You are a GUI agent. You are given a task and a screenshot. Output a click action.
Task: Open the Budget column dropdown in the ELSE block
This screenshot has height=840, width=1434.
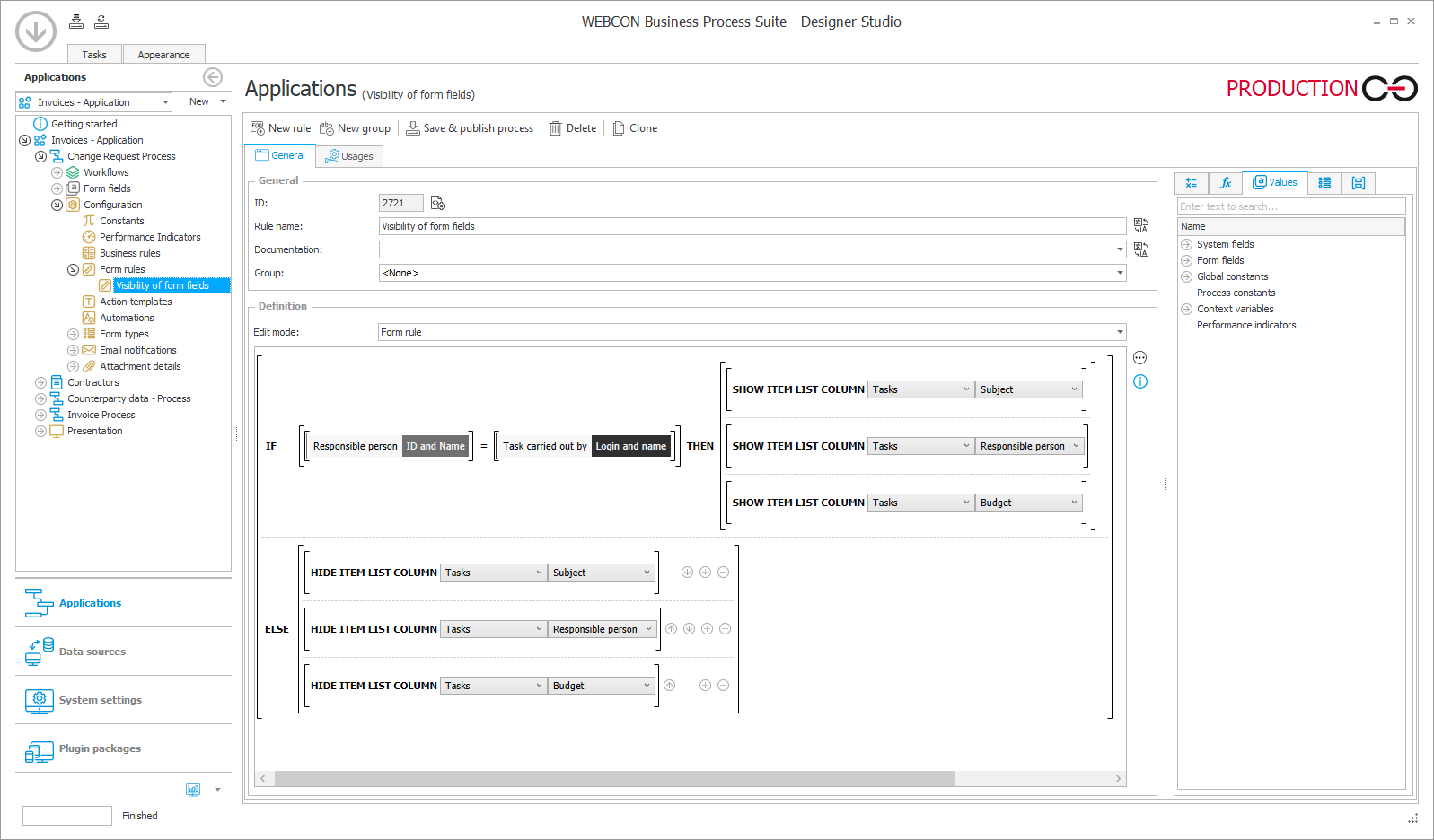601,686
